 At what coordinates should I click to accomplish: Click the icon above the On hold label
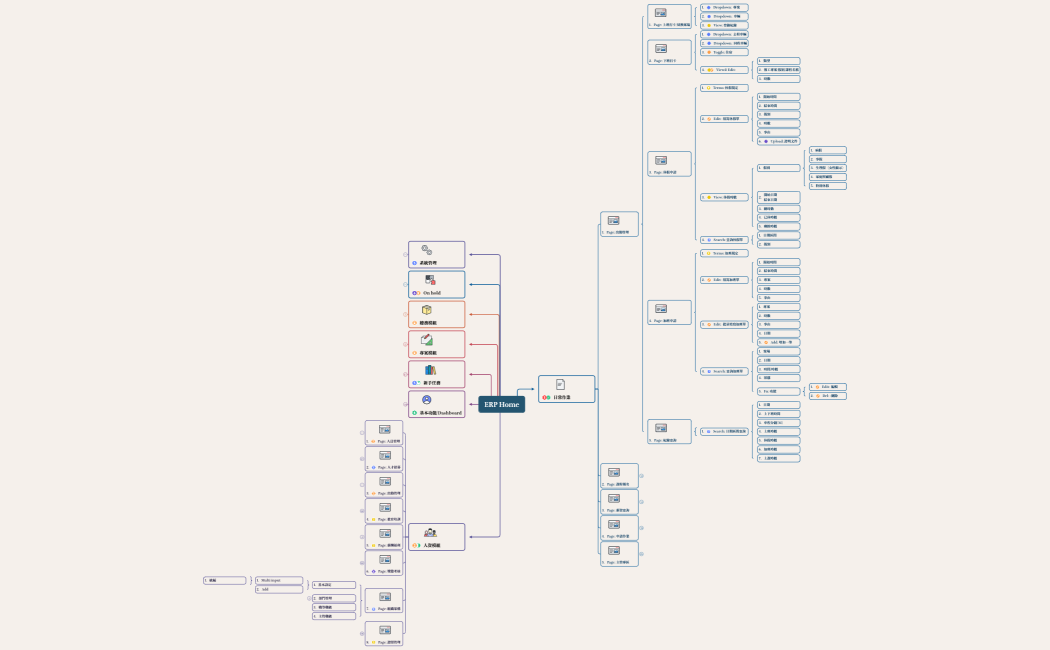(x=430, y=280)
